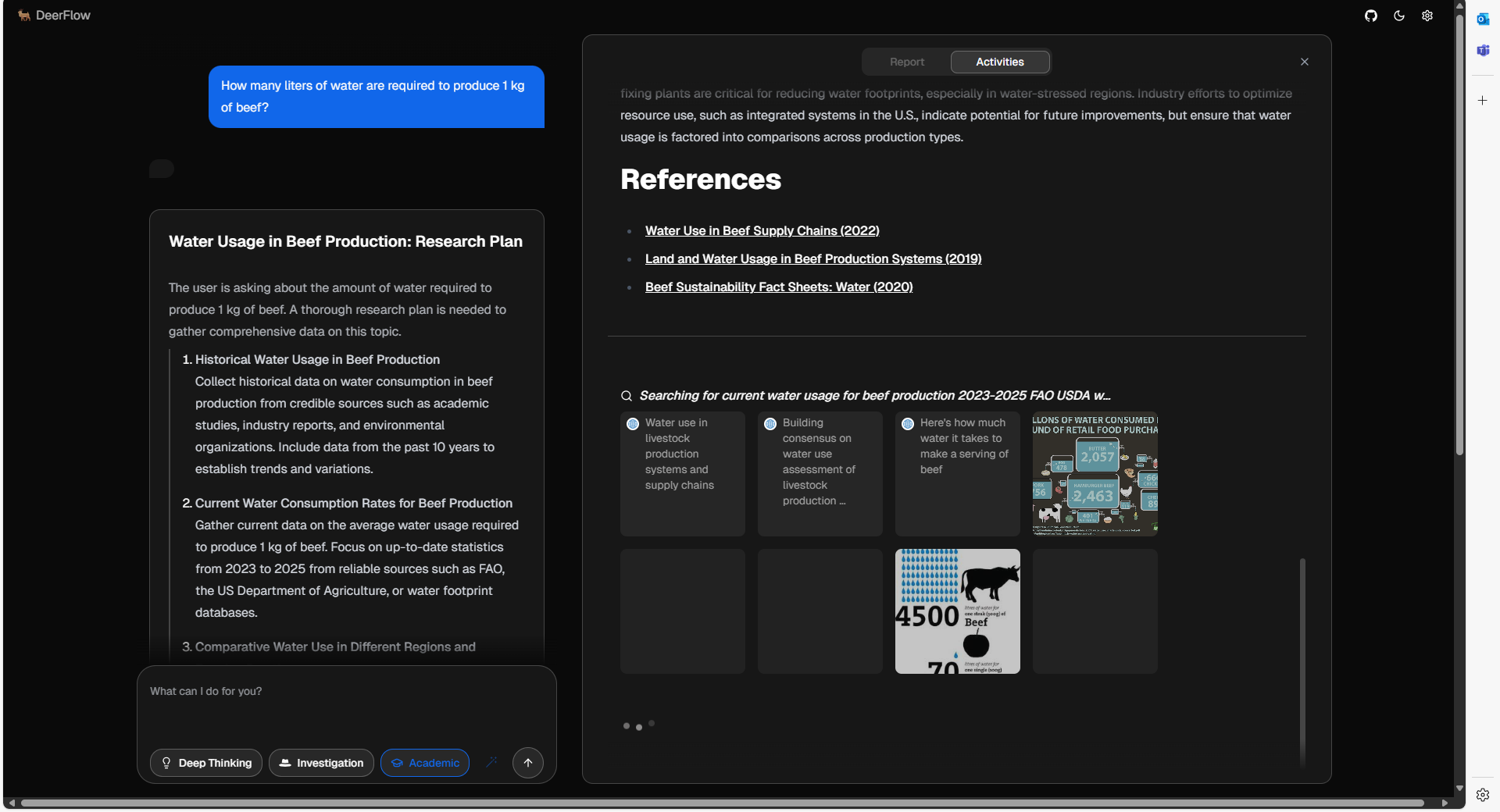Viewport: 1500px width, 812px height.
Task: Click the 'Searching for current water usage' status line
Action: [x=875, y=396]
